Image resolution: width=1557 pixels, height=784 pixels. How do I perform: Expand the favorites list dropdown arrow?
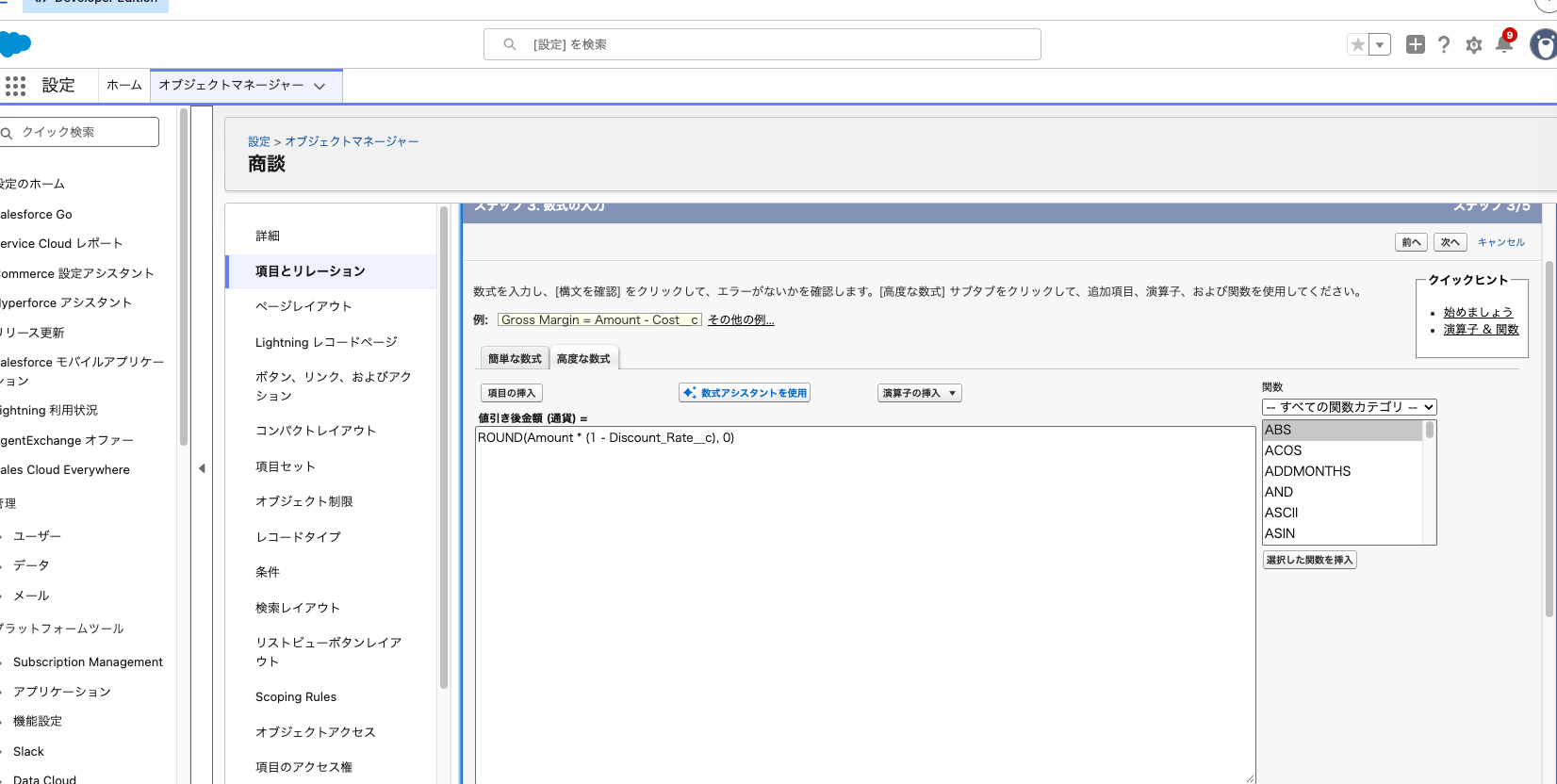[1380, 44]
